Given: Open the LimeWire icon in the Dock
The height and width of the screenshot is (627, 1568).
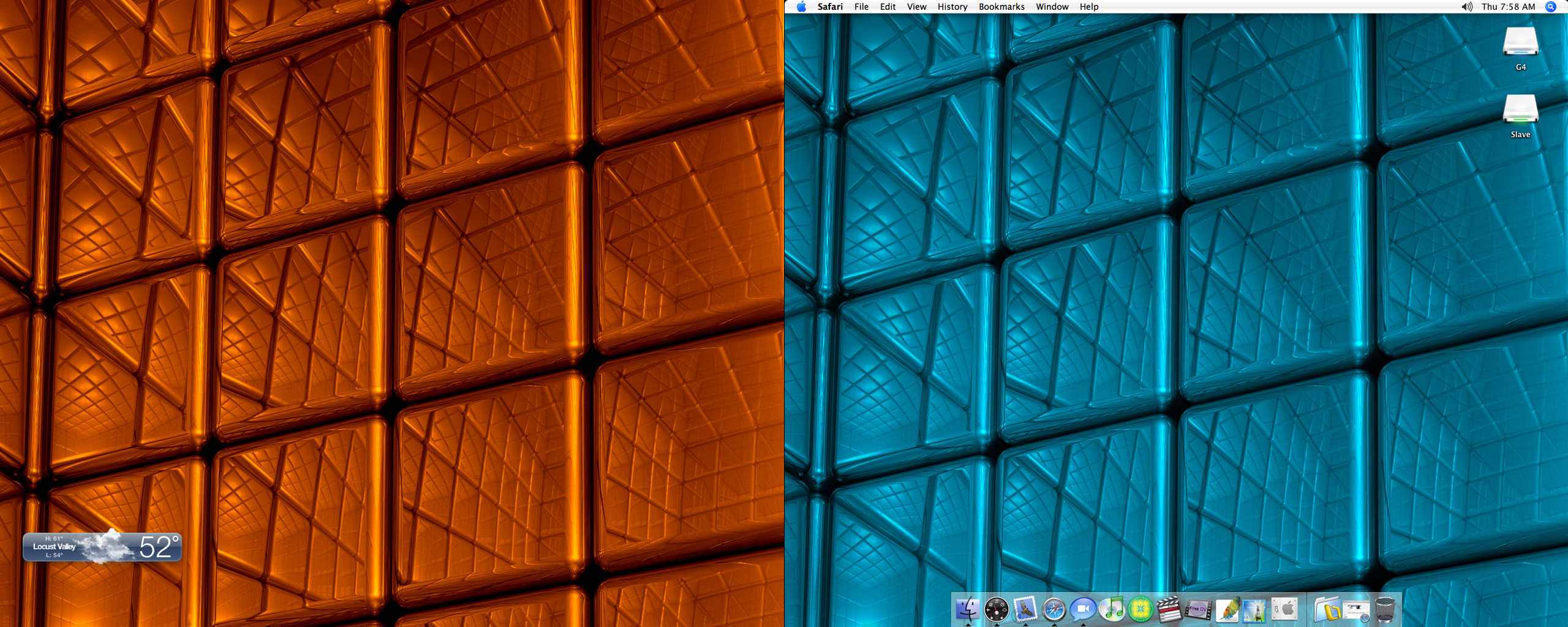Looking at the screenshot, I should pyautogui.click(x=1140, y=609).
